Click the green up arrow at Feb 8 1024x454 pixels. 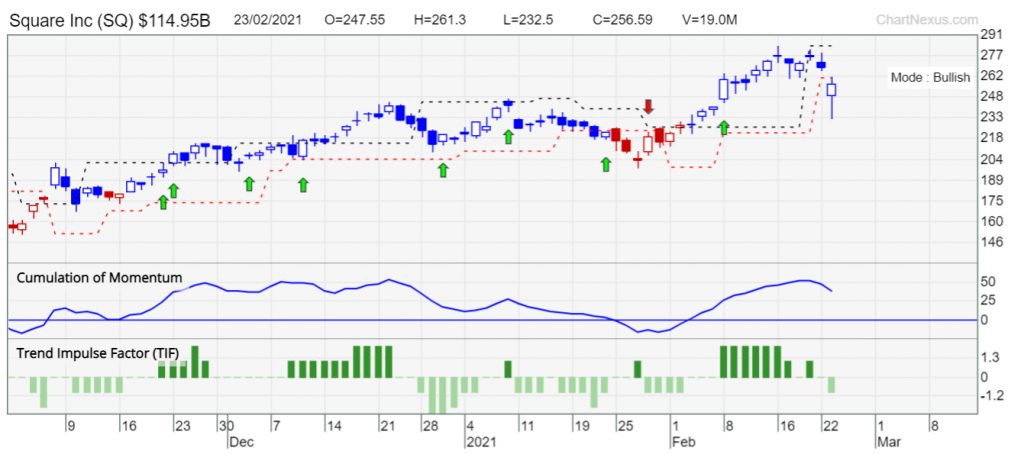[x=724, y=128]
